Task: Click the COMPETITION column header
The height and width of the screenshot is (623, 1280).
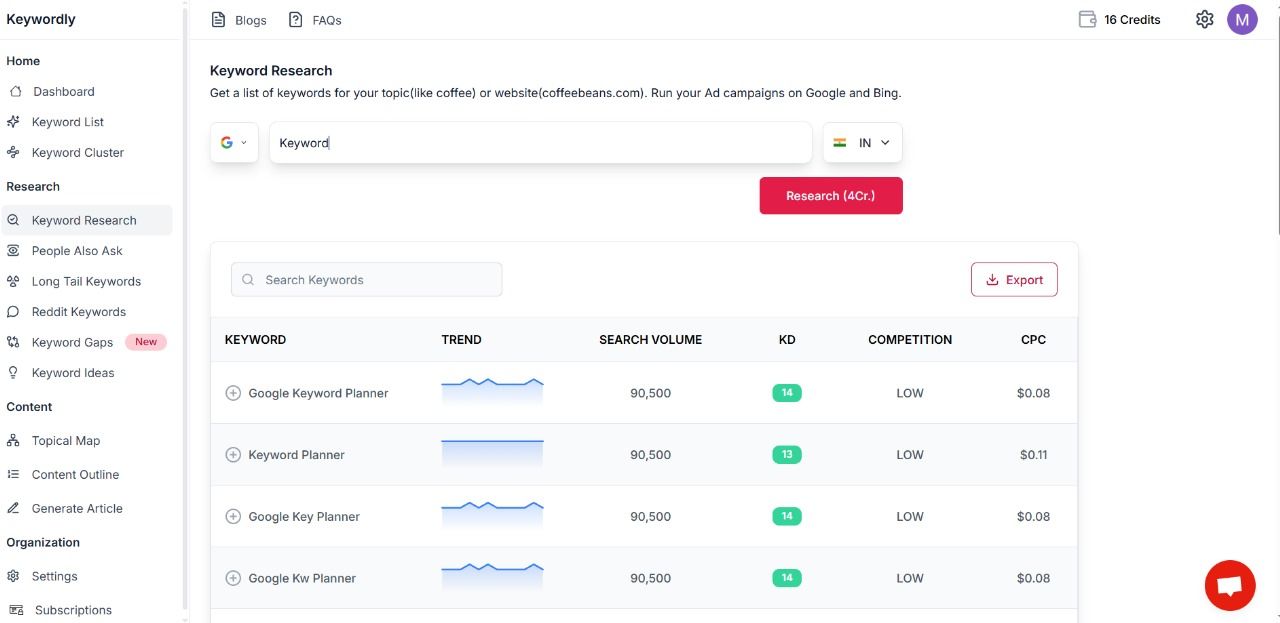Action: pos(910,340)
